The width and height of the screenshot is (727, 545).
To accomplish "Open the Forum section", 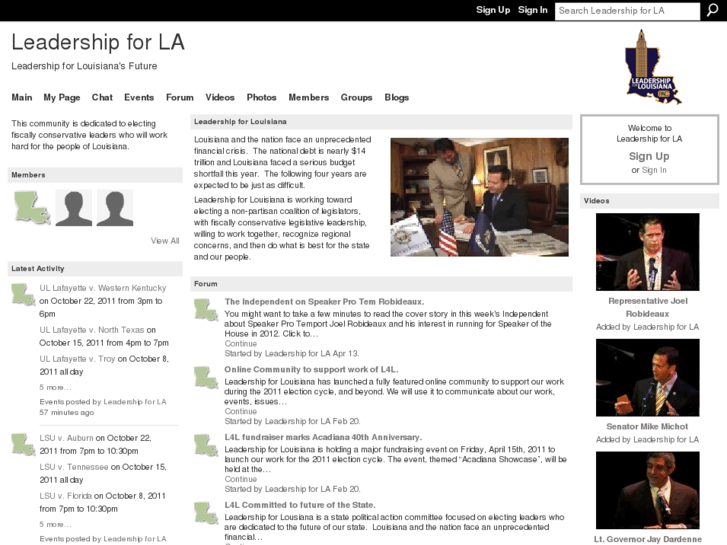I will point(179,97).
